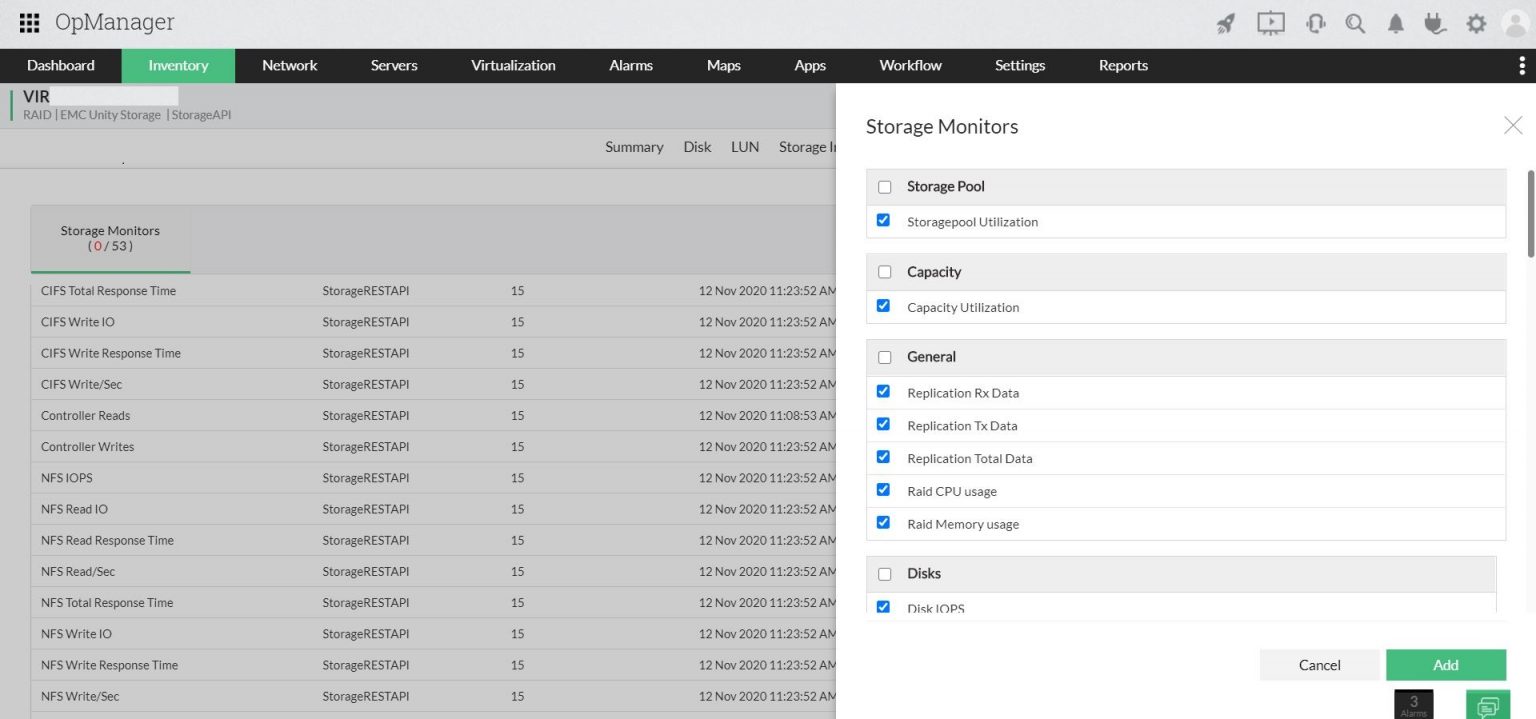Open the app grid launcher icon
Viewport: 1536px width, 719px height.
29,23
